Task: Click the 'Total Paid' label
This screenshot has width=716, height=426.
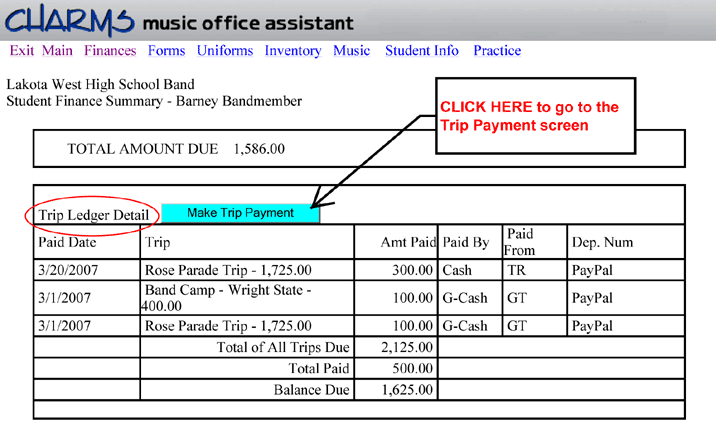Action: click(x=319, y=368)
